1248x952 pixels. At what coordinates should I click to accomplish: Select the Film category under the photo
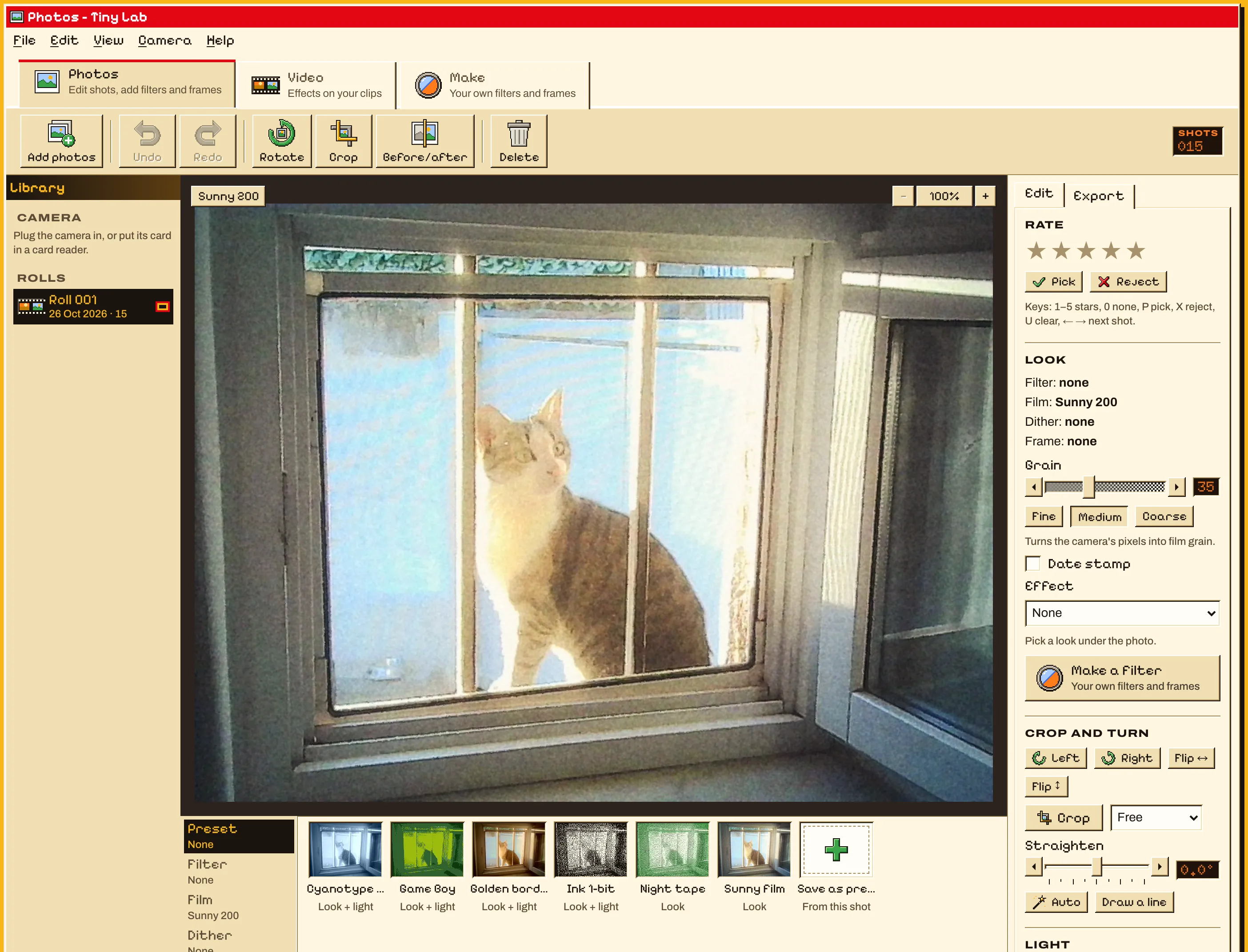click(x=239, y=907)
